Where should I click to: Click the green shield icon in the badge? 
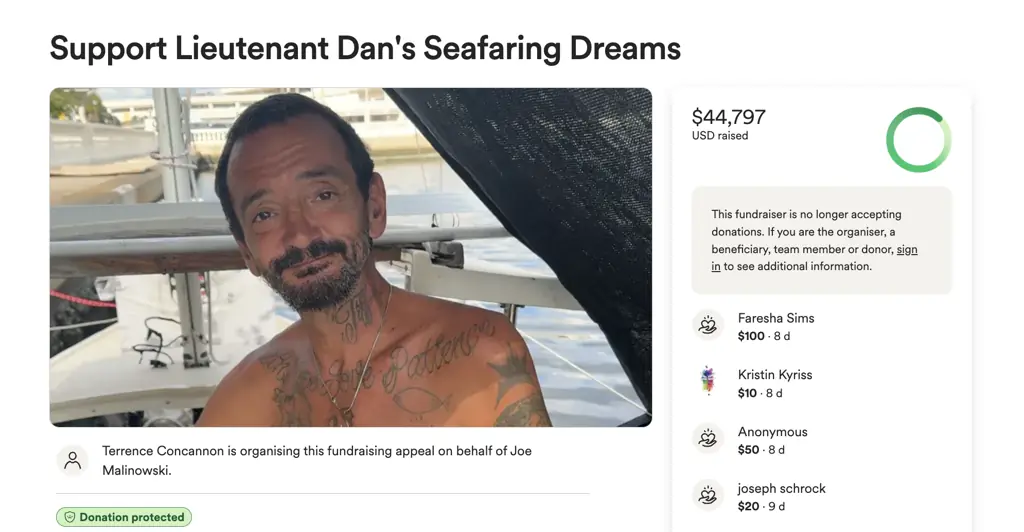click(70, 517)
